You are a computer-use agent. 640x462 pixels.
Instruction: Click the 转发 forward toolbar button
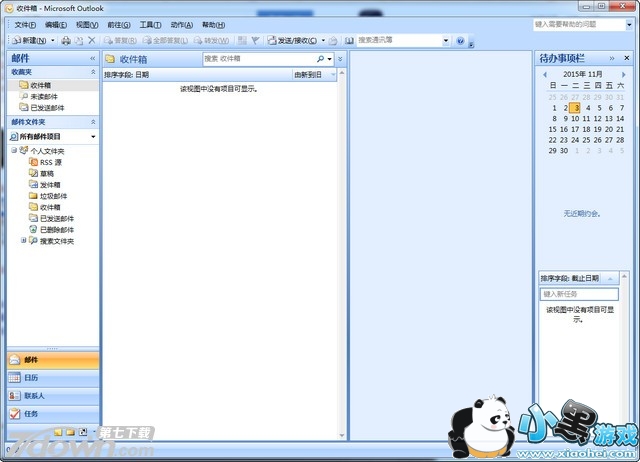pos(211,40)
